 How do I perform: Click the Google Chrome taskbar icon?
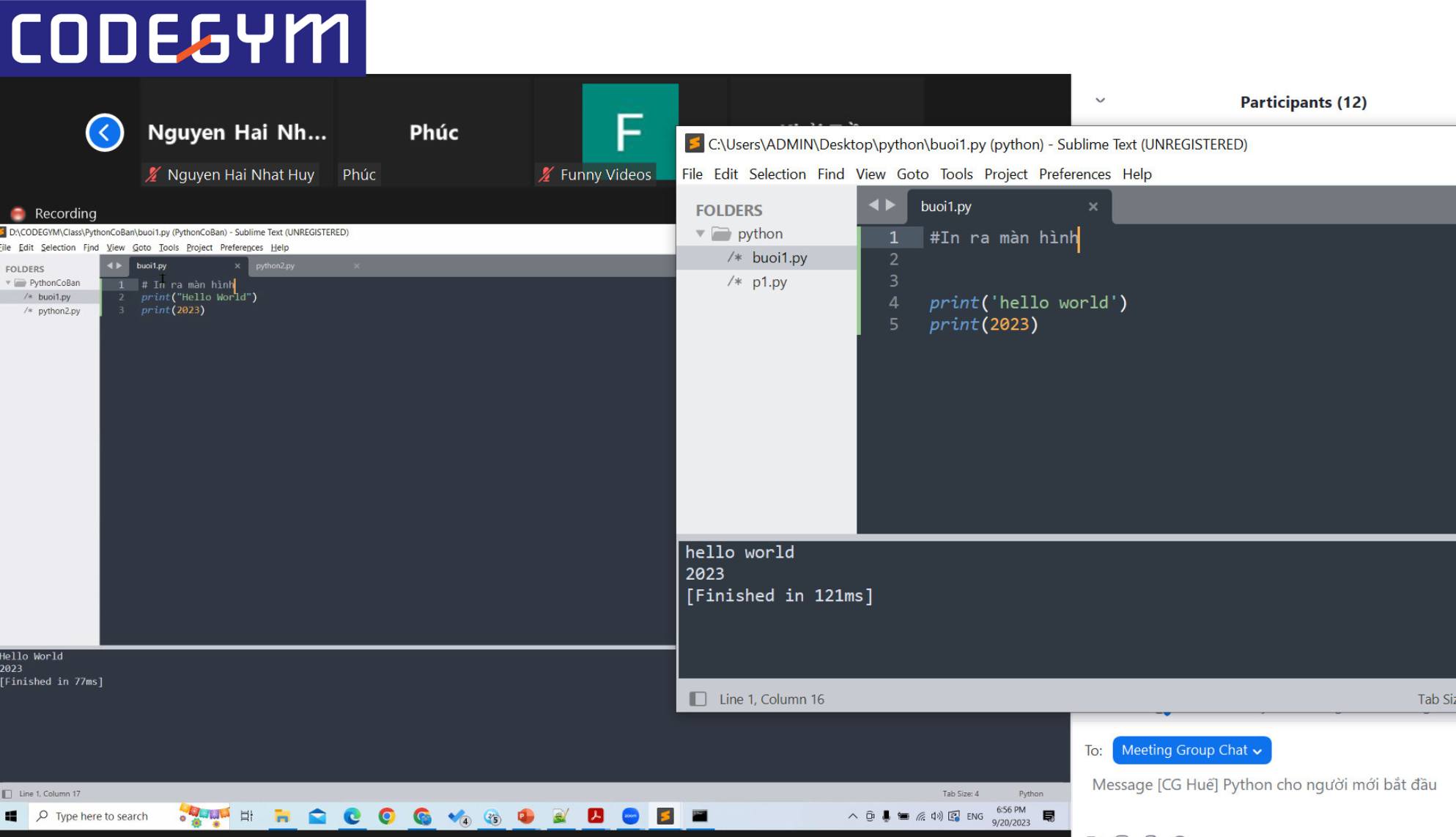coord(387,816)
